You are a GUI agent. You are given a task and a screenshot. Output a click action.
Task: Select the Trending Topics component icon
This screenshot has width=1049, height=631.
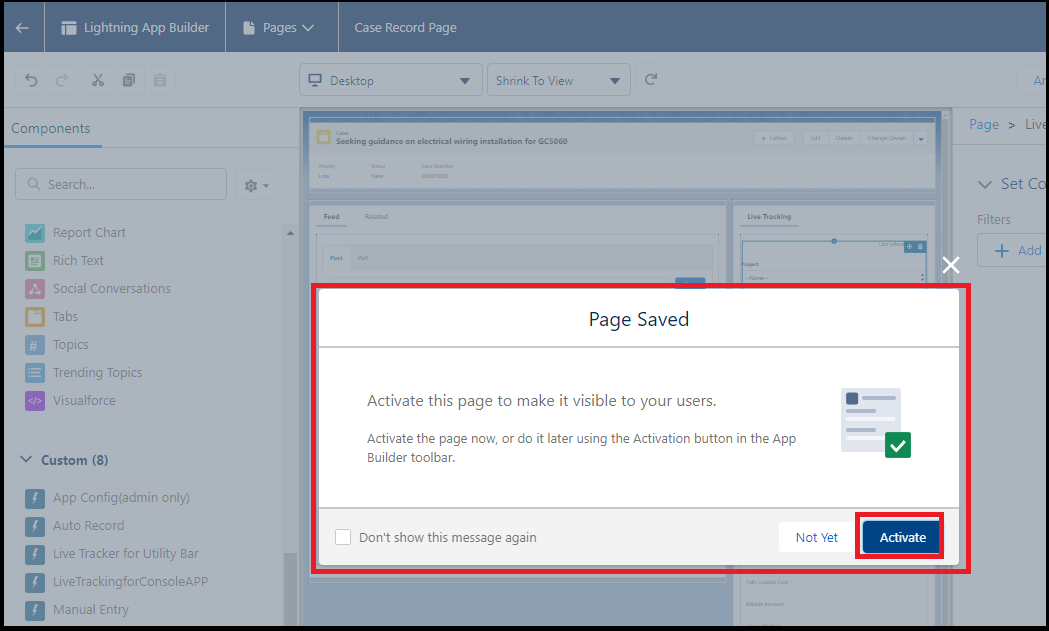35,373
